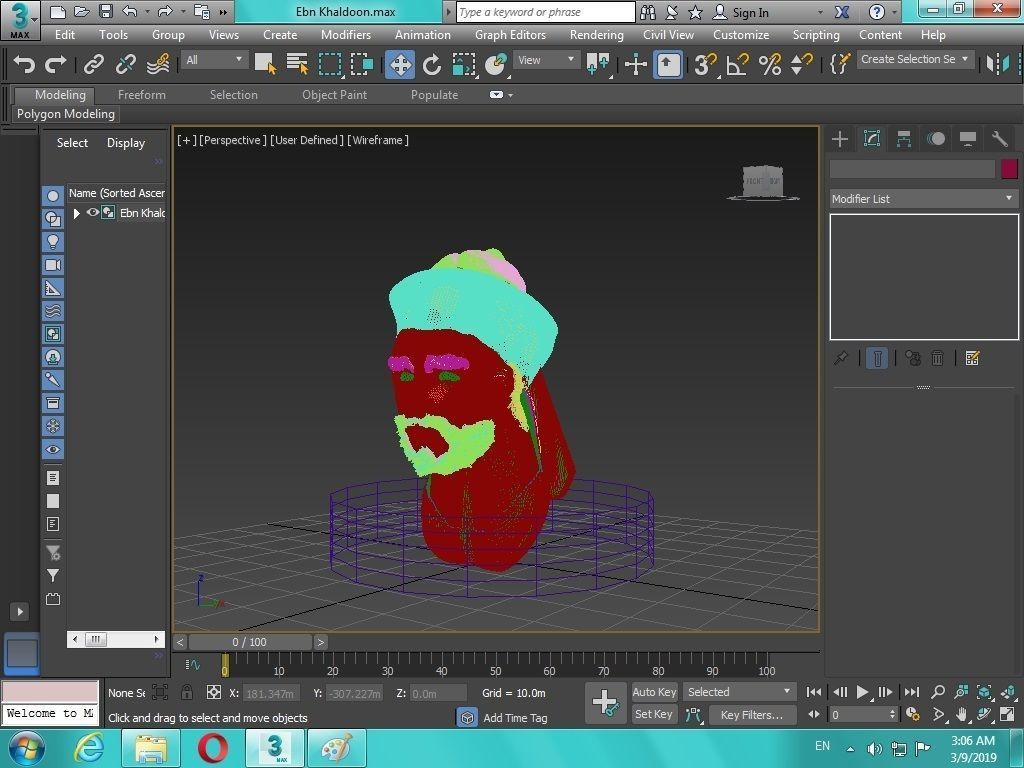Click the Select and Place icon
The image size is (1024, 768).
pos(496,64)
